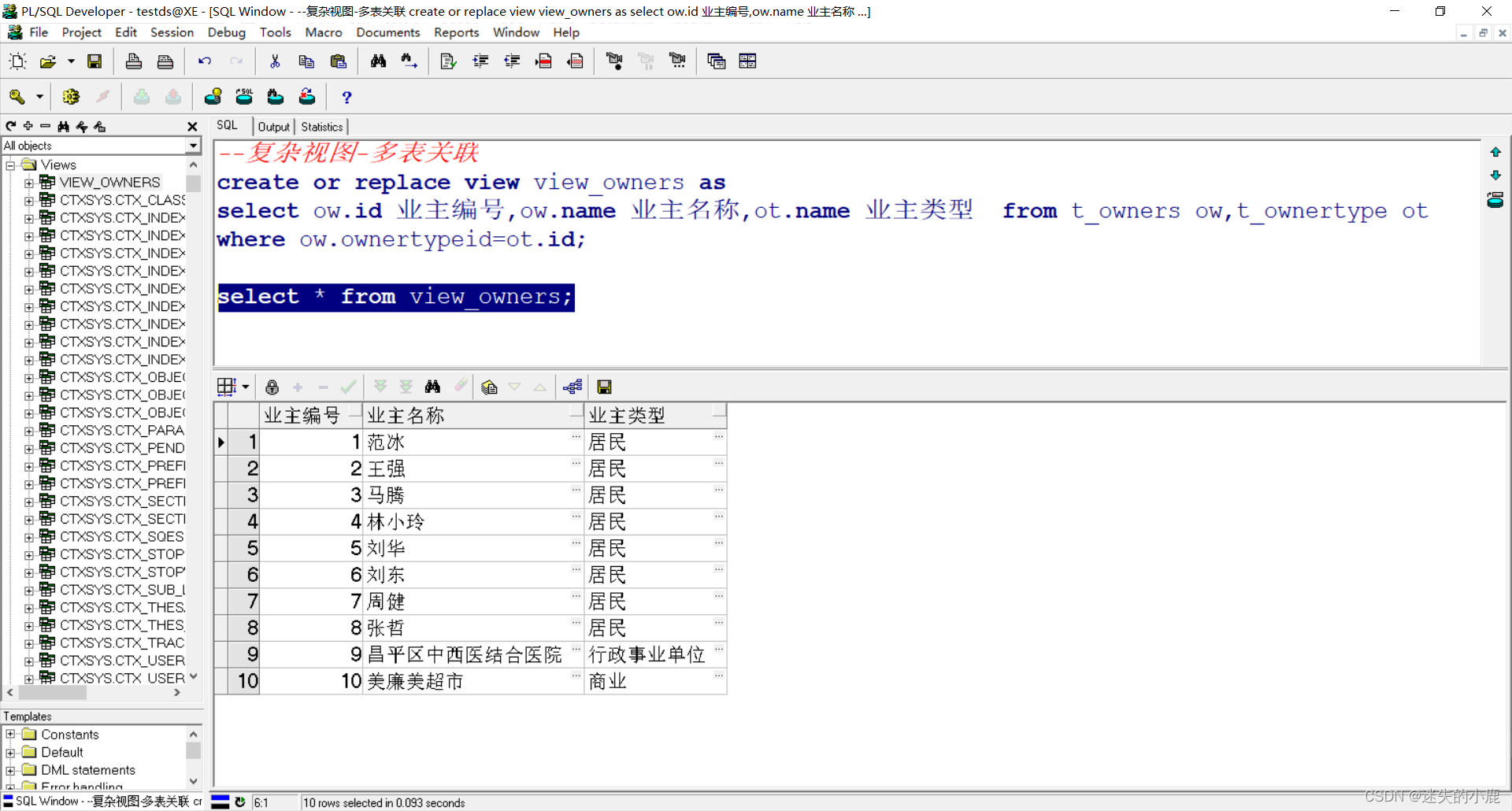Switch to the SQL tab
Screen dimensions: 1512x811
point(228,126)
